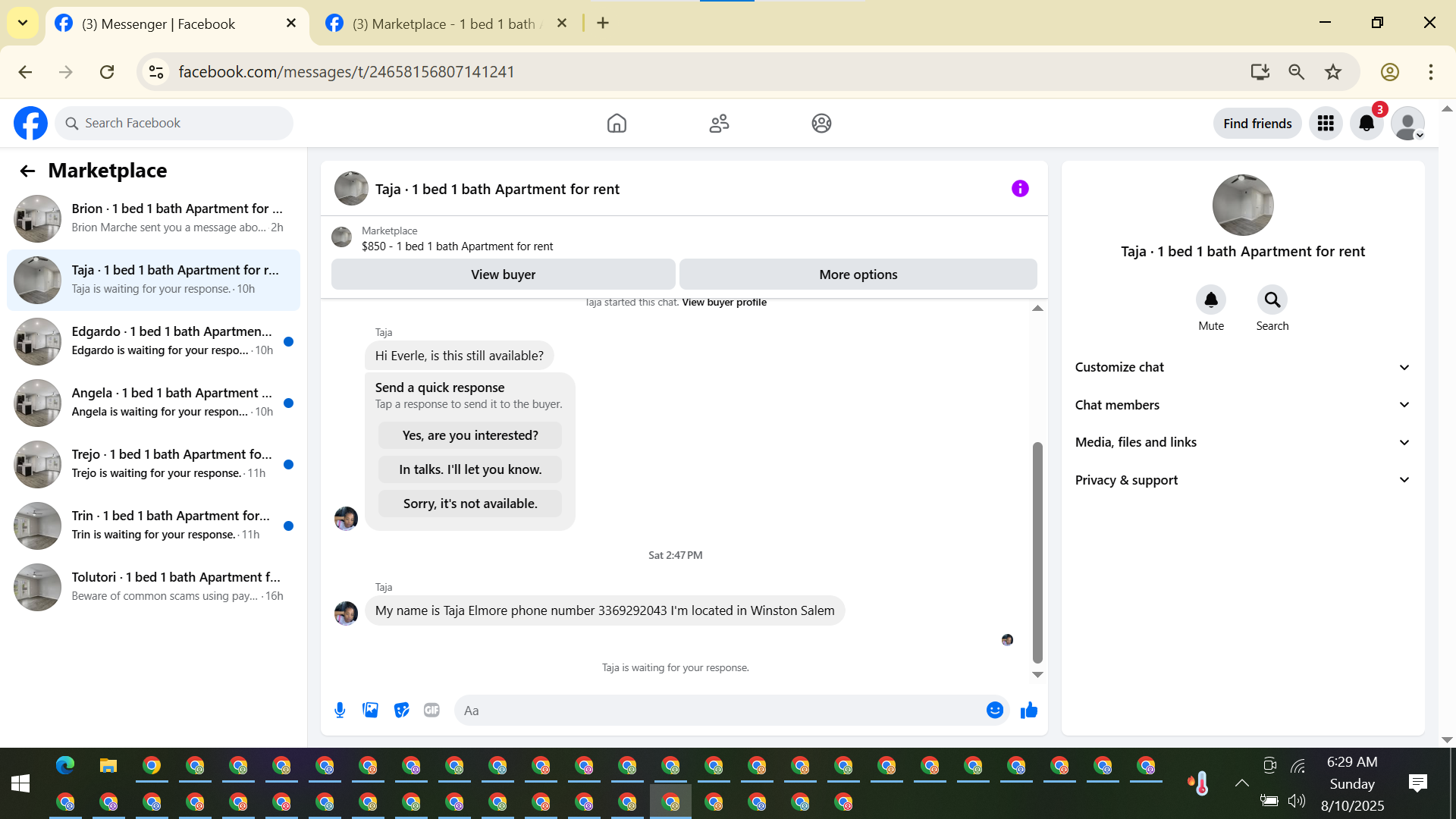Mute this chat with bell toggle
This screenshot has height=819, width=1456.
(x=1210, y=300)
